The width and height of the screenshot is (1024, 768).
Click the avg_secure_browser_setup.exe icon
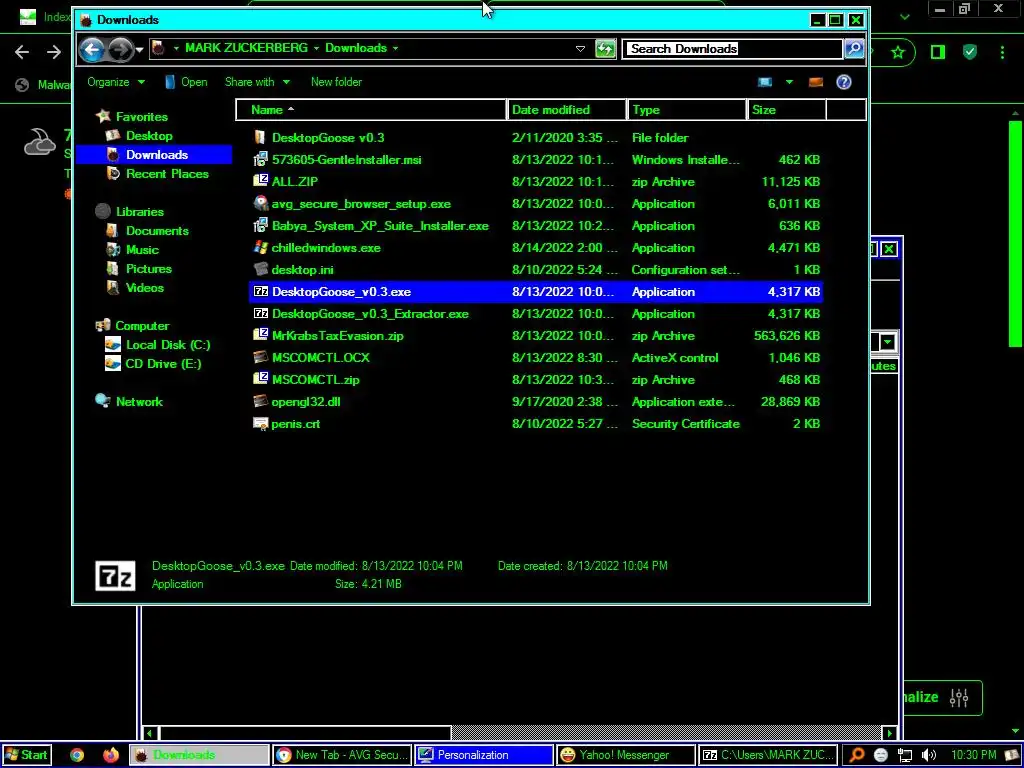260,203
